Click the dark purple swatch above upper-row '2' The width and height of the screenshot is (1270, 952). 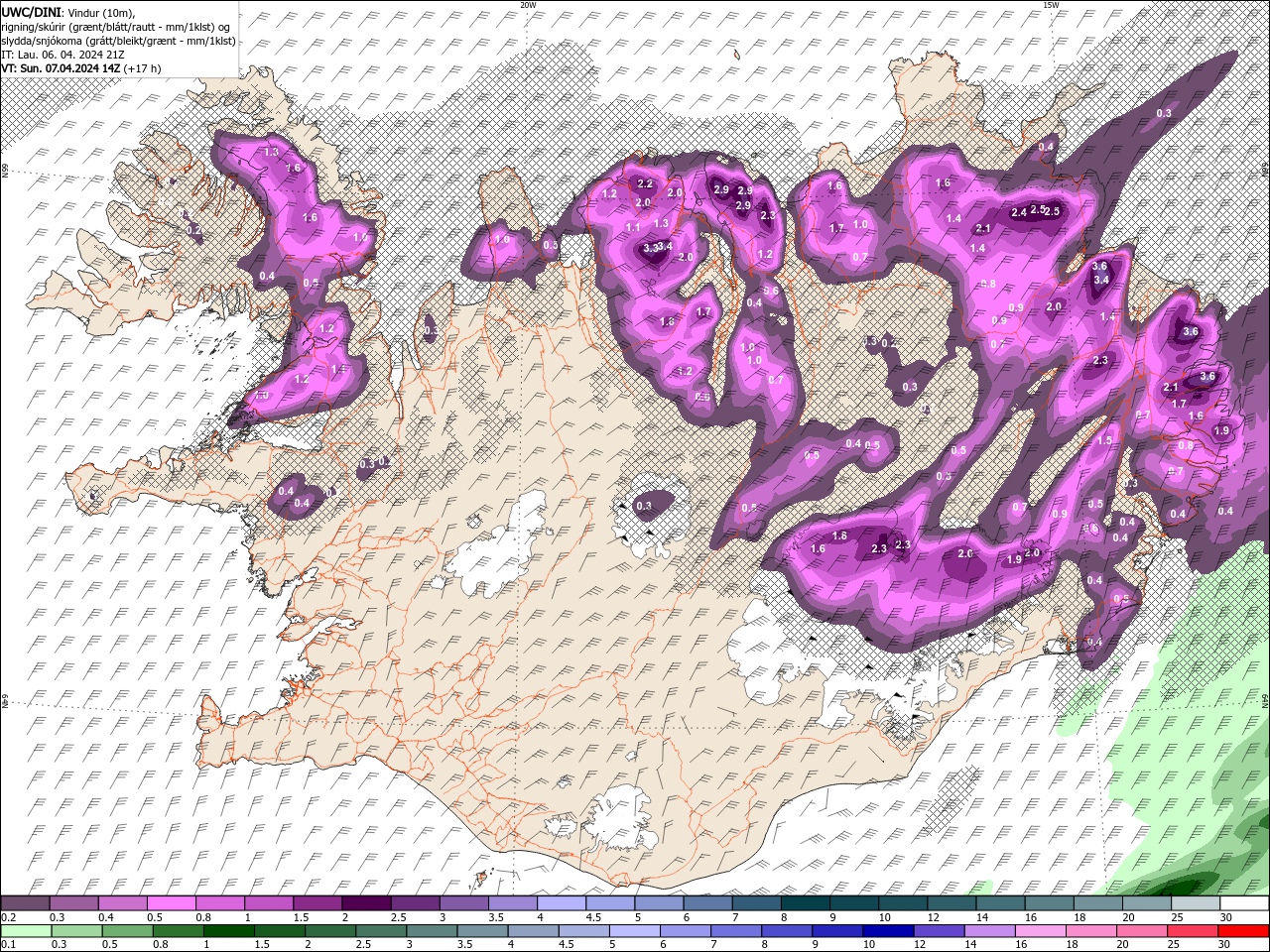[x=366, y=903]
